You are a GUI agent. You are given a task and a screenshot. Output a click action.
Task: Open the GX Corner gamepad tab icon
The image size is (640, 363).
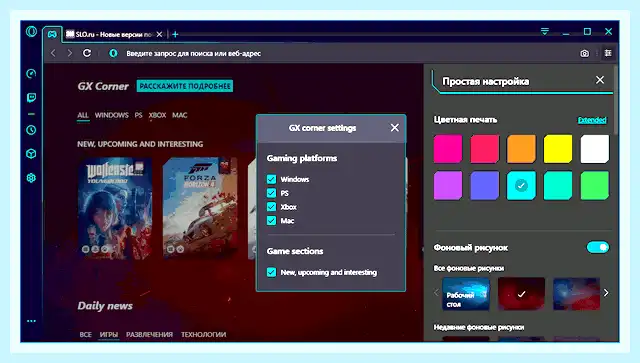(52, 34)
